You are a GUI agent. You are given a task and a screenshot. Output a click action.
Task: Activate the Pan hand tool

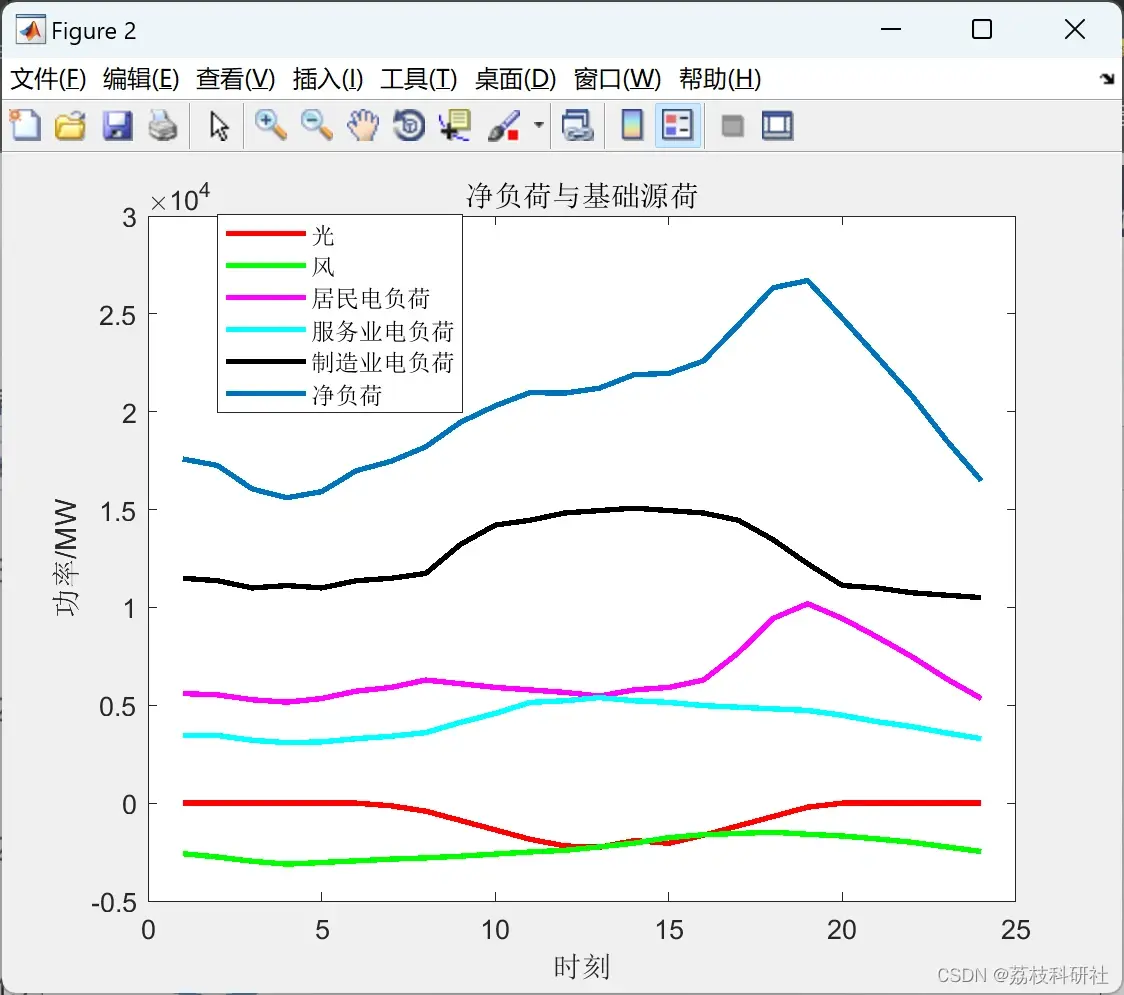(363, 125)
